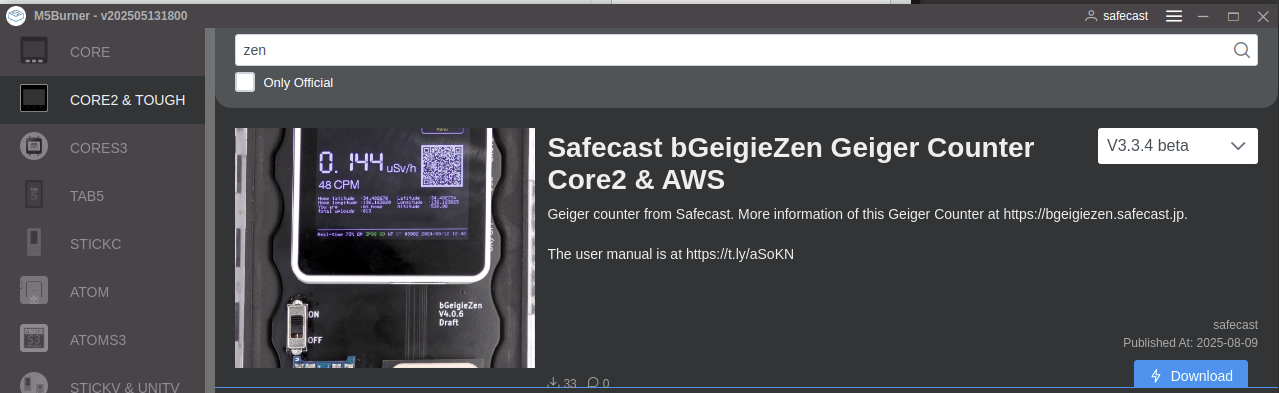
Task: Click the M5Burner app logo
Action: click(x=16, y=16)
